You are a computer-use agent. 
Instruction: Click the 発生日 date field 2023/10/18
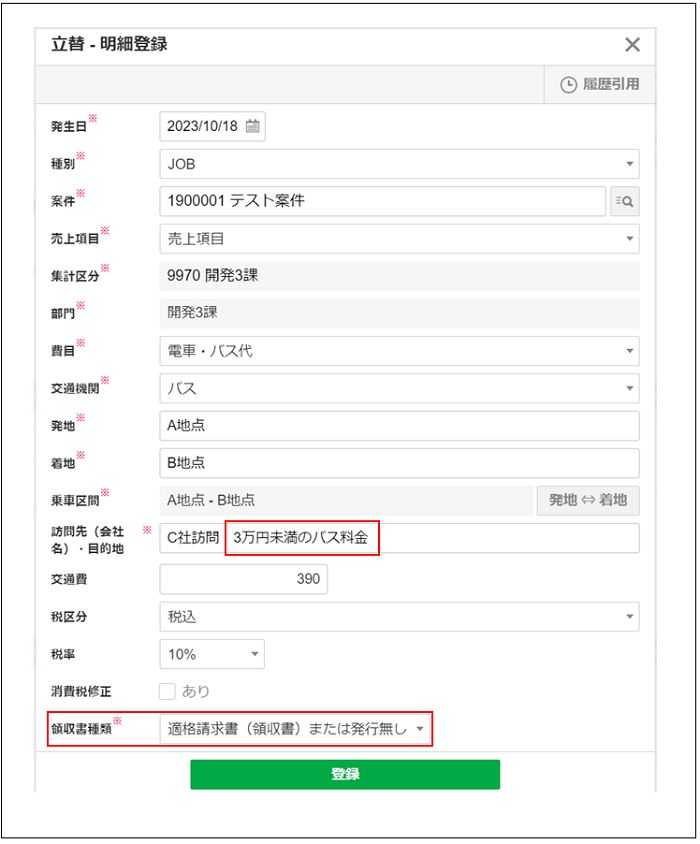(x=203, y=126)
